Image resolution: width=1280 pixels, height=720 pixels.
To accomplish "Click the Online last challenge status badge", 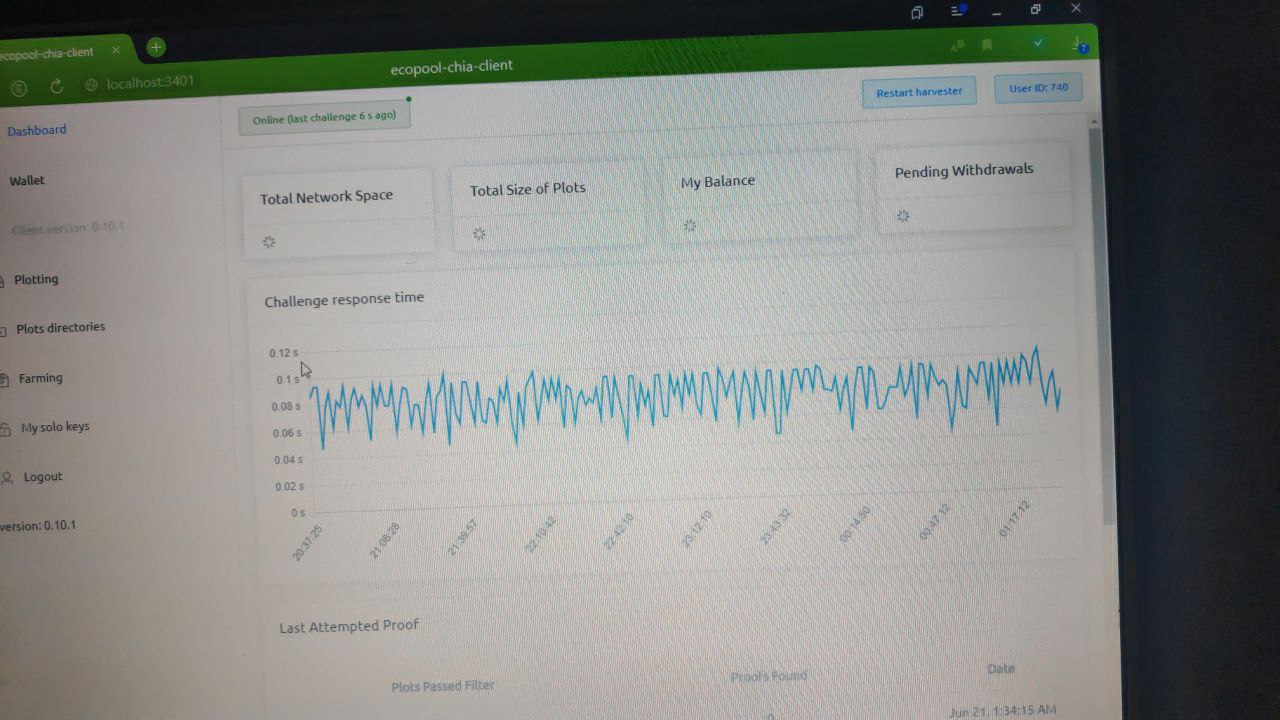I will [324, 118].
